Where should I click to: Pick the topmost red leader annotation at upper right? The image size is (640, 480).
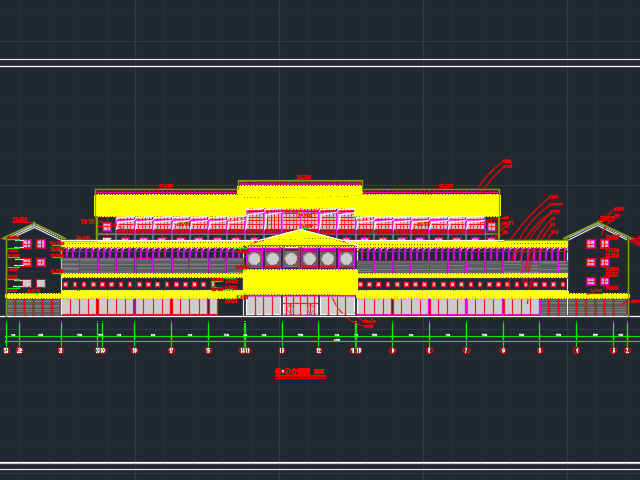pyautogui.click(x=506, y=161)
